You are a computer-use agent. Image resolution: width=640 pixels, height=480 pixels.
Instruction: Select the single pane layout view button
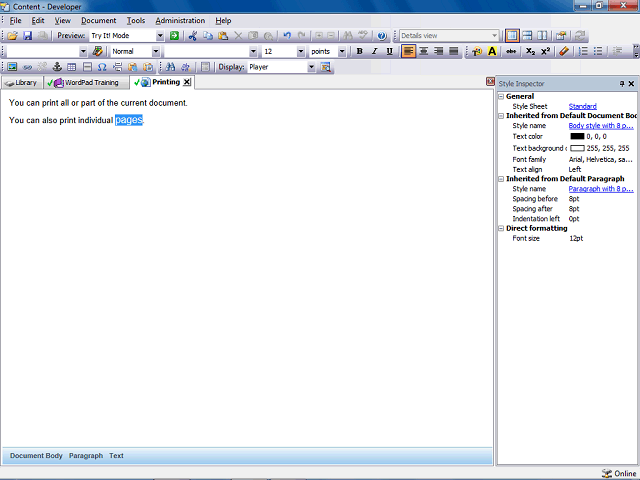(512, 36)
